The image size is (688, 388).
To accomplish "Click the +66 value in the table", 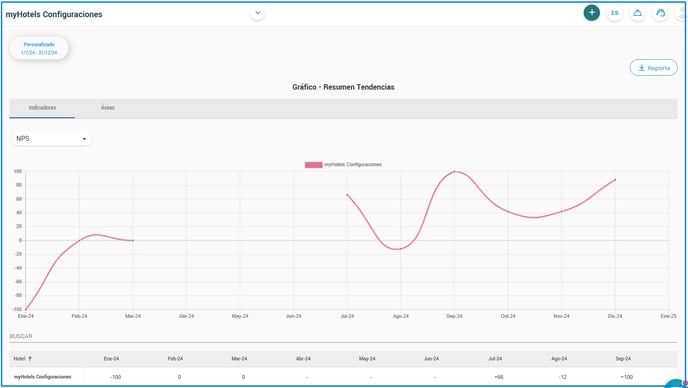I will tap(498, 377).
